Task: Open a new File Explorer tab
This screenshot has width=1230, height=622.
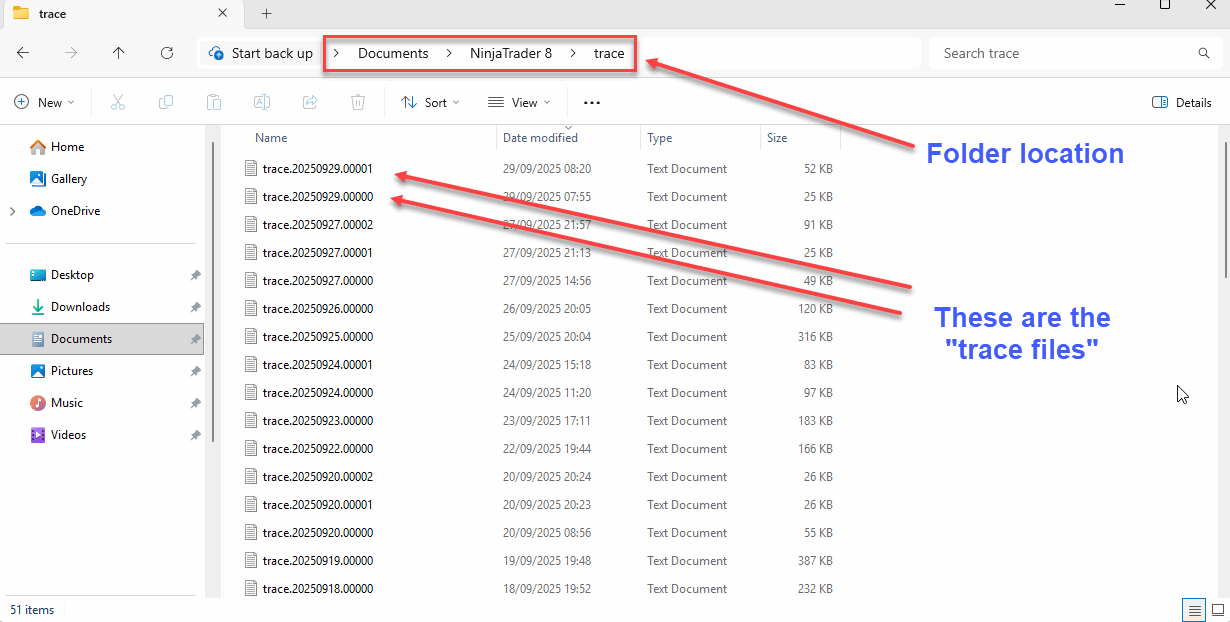Action: pos(266,14)
